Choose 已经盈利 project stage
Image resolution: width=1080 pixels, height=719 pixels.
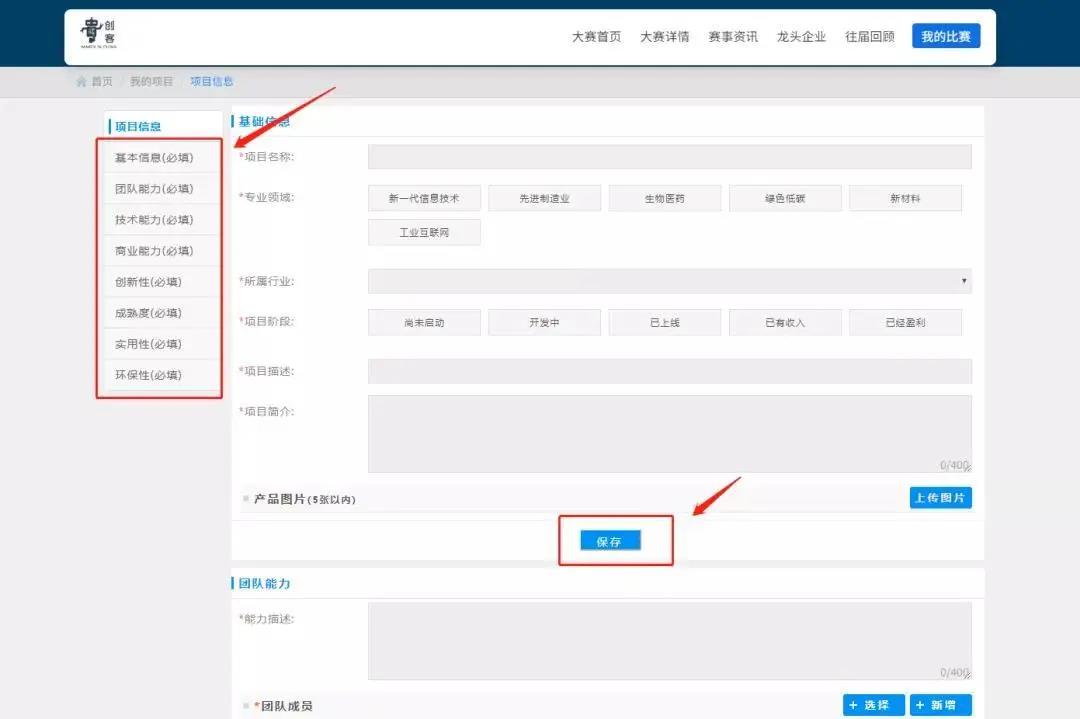905,322
